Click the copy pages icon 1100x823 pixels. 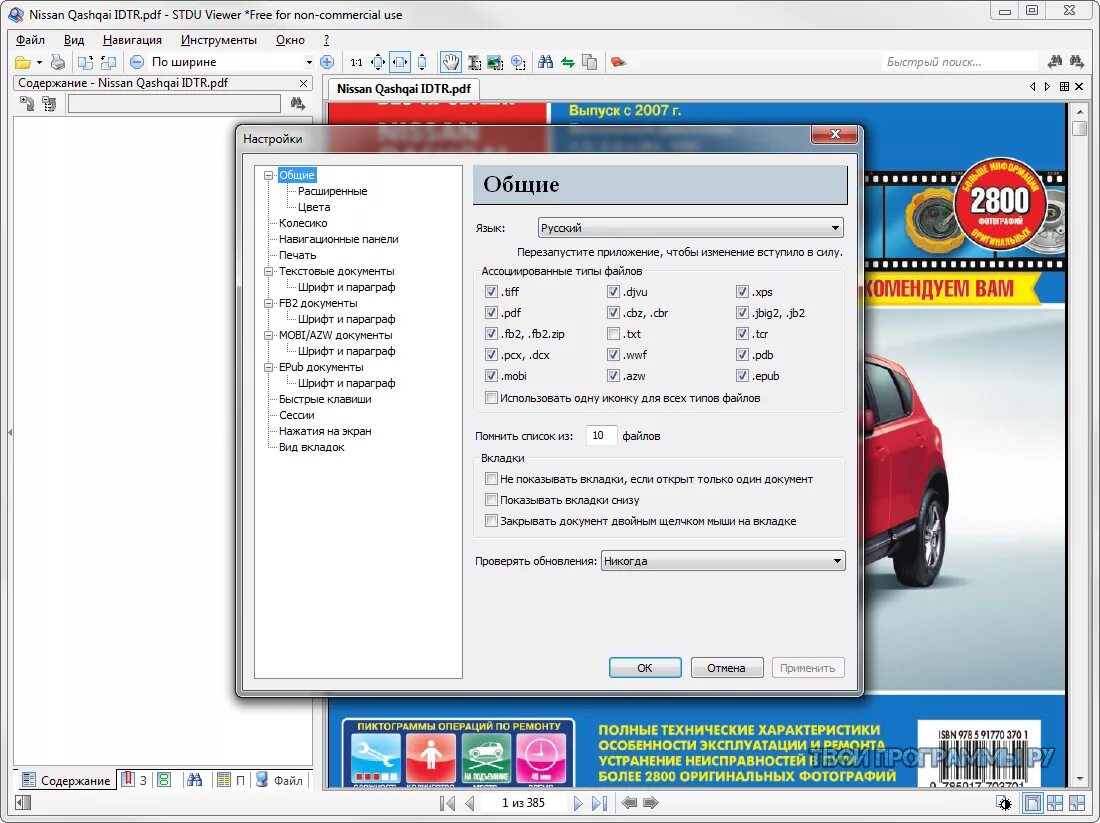[x=589, y=62]
